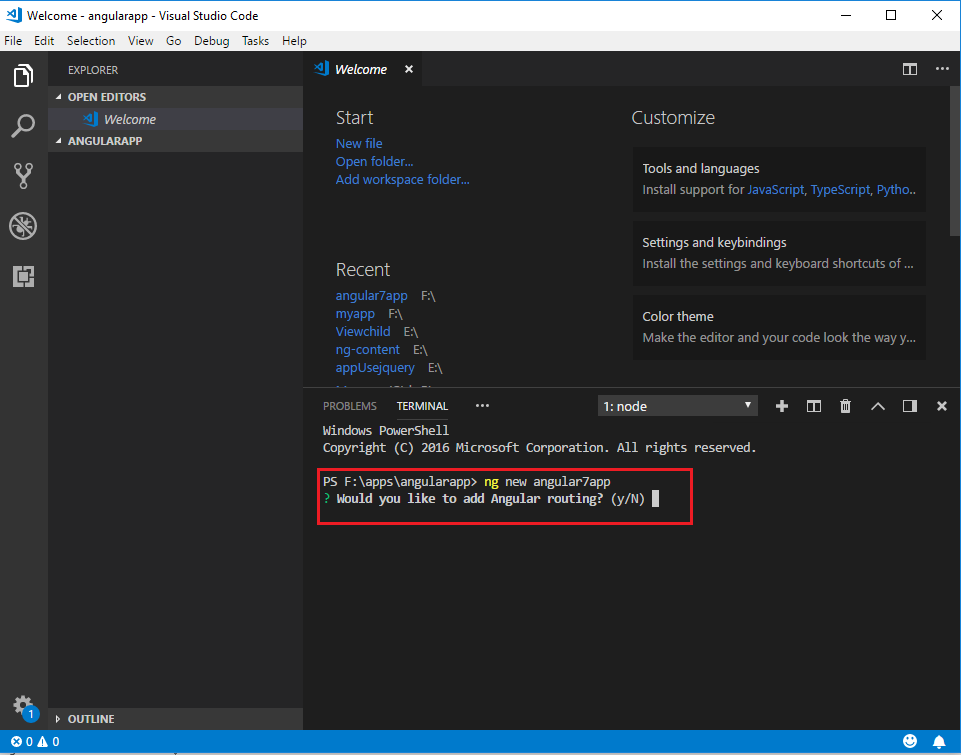Viewport: 961px width, 755px height.
Task: Open the Go menu
Action: click(x=173, y=40)
